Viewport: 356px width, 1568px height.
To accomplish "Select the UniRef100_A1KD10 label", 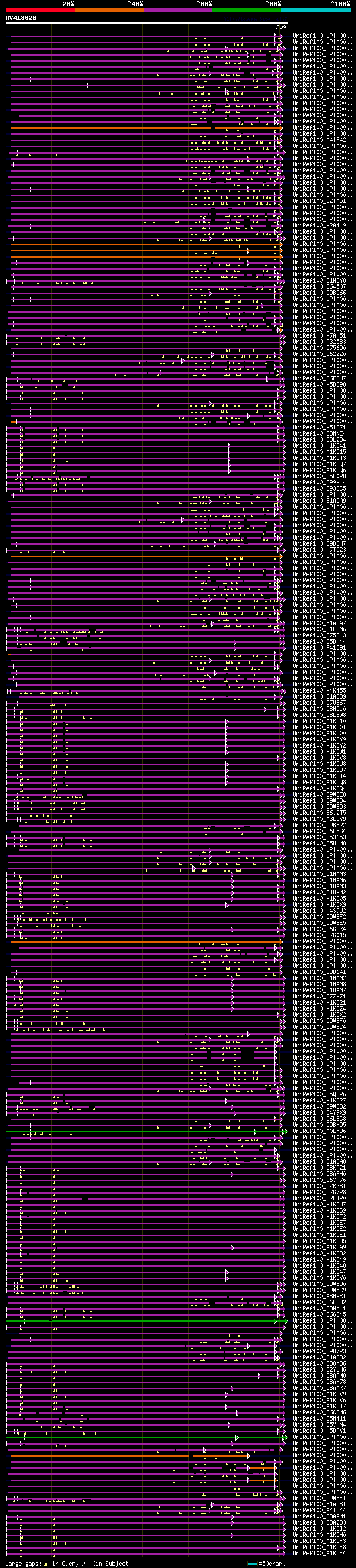I will coord(319,721).
